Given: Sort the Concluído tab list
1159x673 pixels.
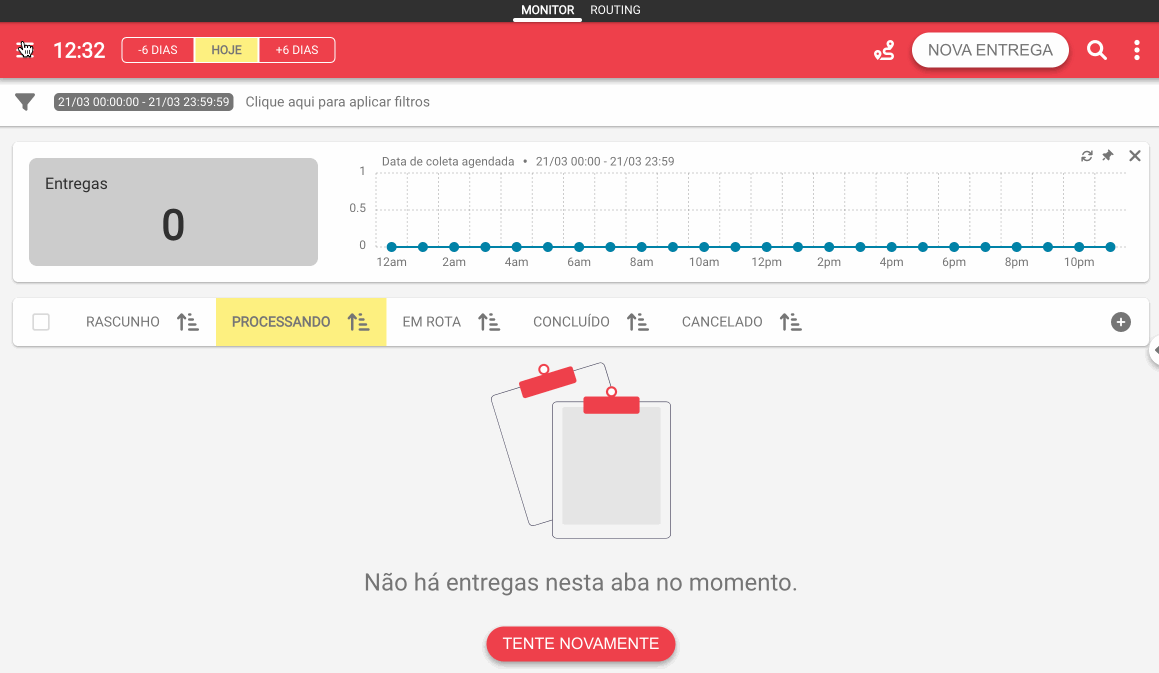Looking at the screenshot, I should click(x=638, y=322).
